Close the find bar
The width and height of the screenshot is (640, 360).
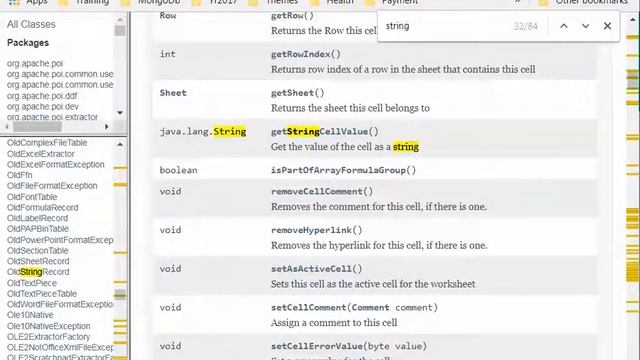click(x=607, y=26)
